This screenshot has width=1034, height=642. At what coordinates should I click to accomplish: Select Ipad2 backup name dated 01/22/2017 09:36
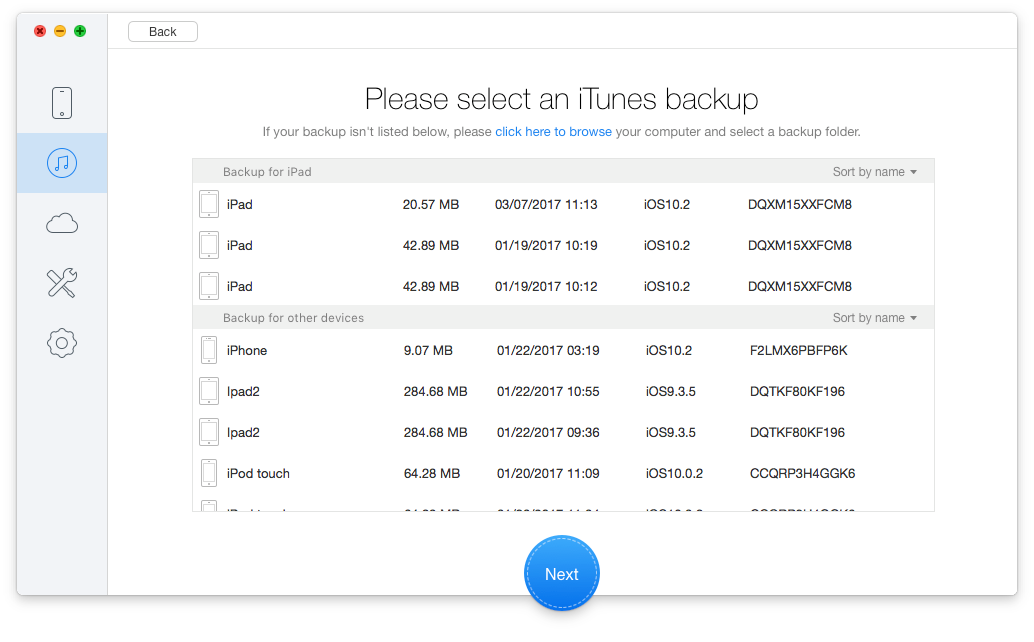tap(243, 432)
